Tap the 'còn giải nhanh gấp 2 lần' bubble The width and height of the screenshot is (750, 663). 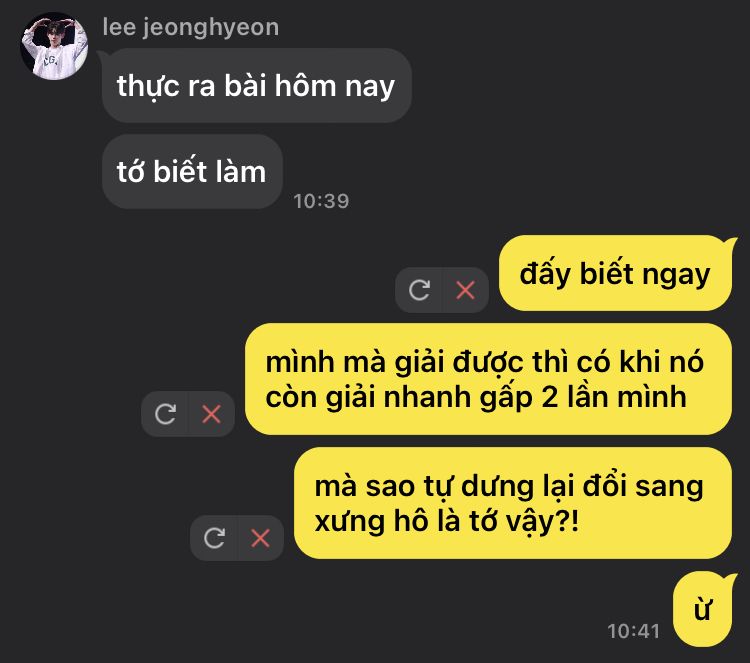pyautogui.click(x=488, y=379)
